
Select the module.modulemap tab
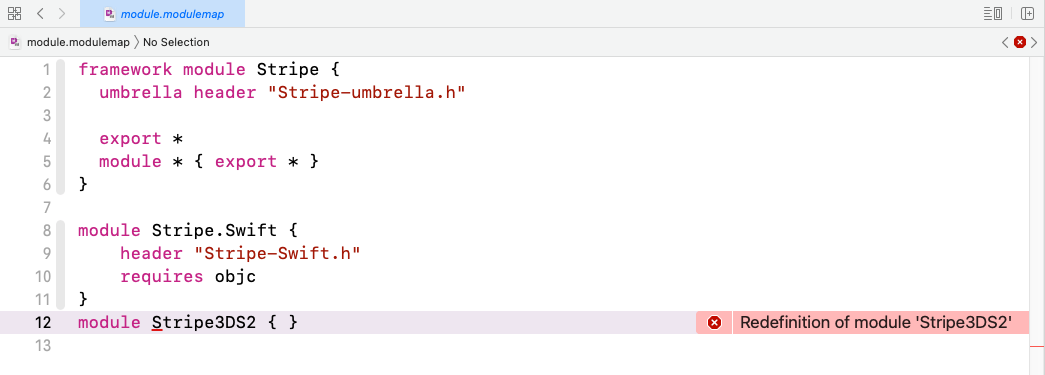click(x=163, y=14)
